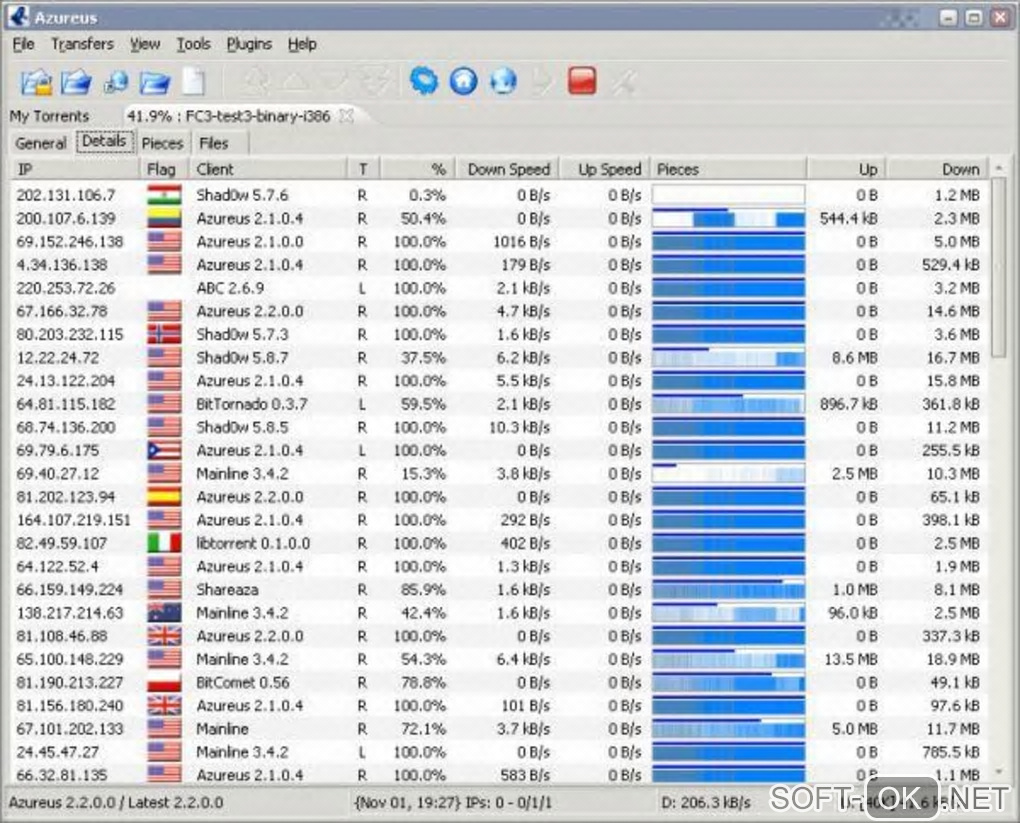This screenshot has width=1020, height=823.
Task: Click the Azureus 2.2.0.0 / Latest version status text
Action: pyautogui.click(x=116, y=803)
